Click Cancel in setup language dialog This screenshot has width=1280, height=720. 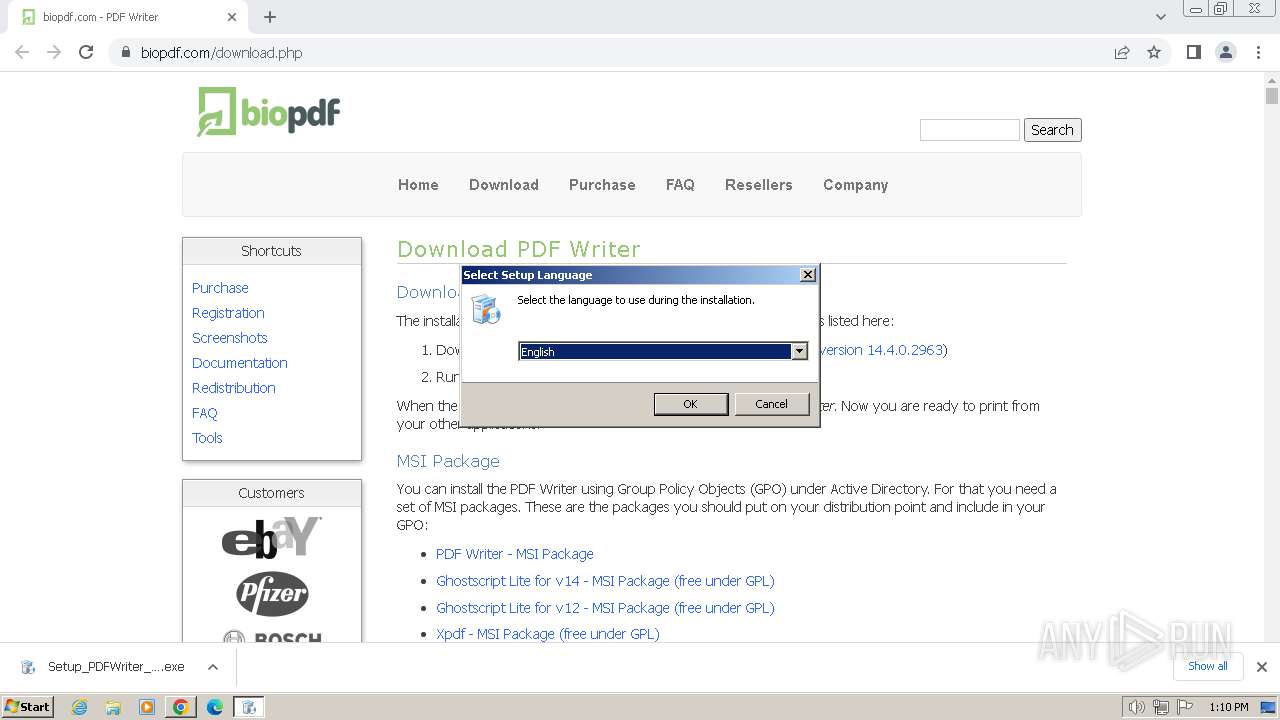[771, 404]
